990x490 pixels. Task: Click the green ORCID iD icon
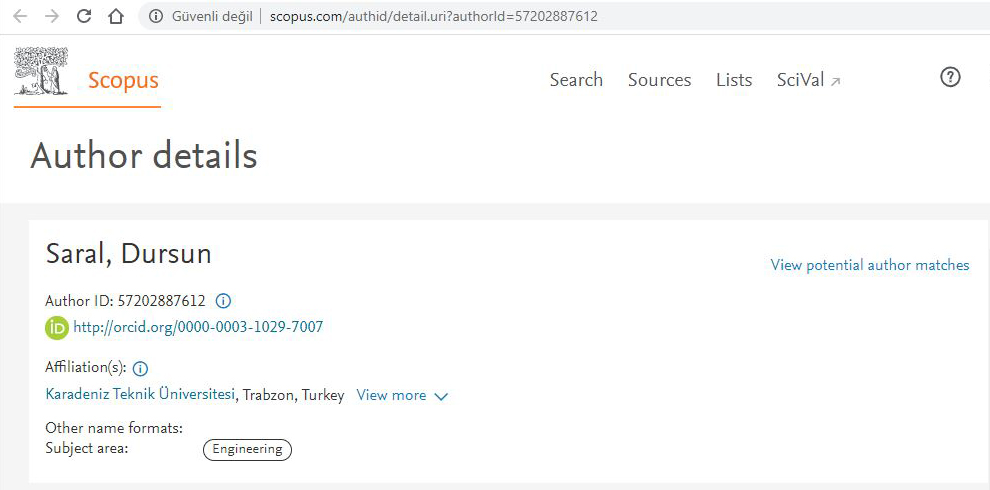pyautogui.click(x=57, y=328)
